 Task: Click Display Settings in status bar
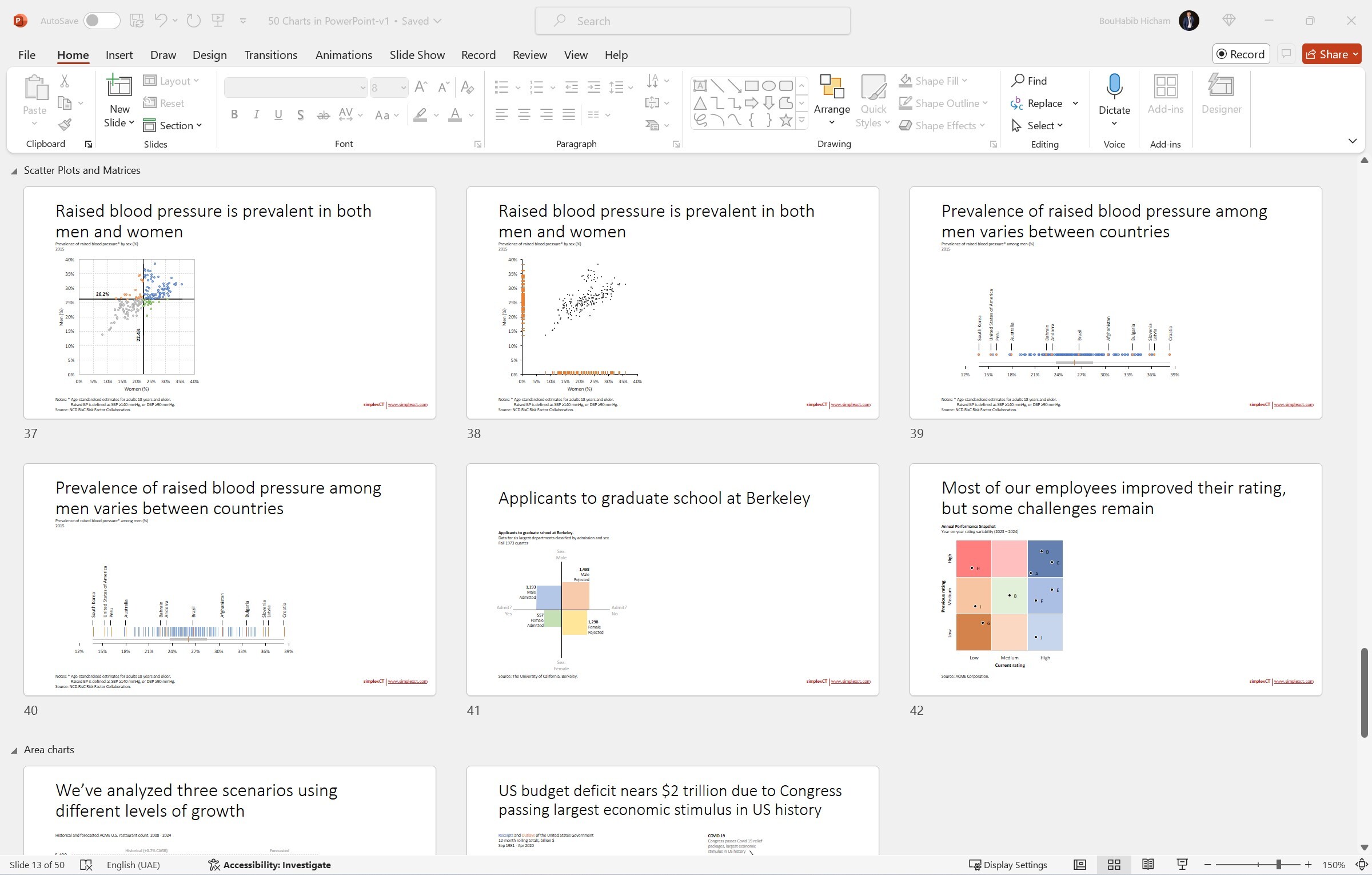[x=1008, y=865]
